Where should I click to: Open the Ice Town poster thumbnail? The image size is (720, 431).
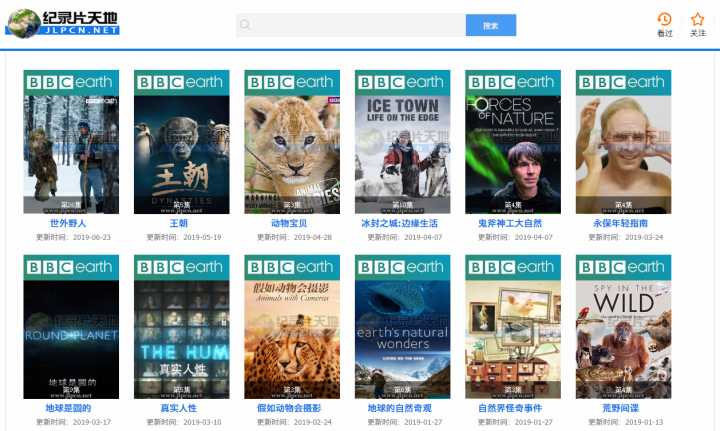pos(403,142)
